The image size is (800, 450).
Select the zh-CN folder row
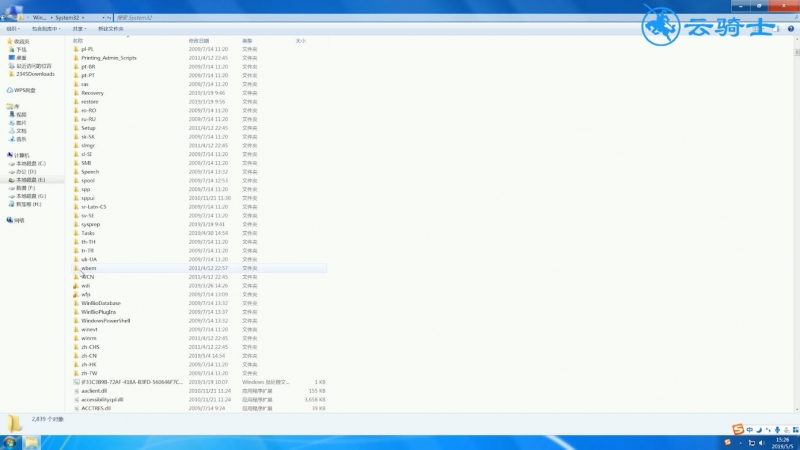click(199, 356)
